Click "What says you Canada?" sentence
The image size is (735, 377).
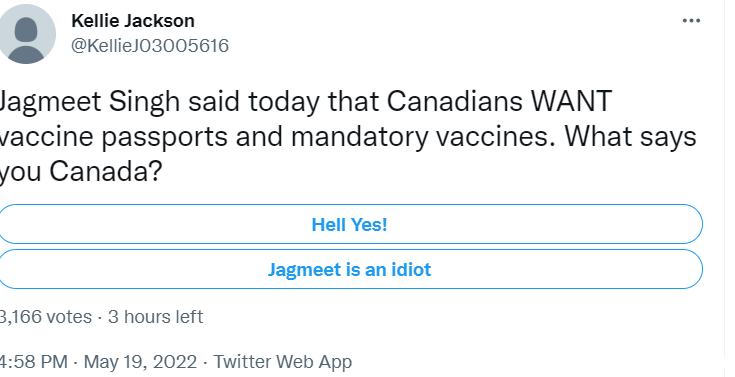(349, 154)
